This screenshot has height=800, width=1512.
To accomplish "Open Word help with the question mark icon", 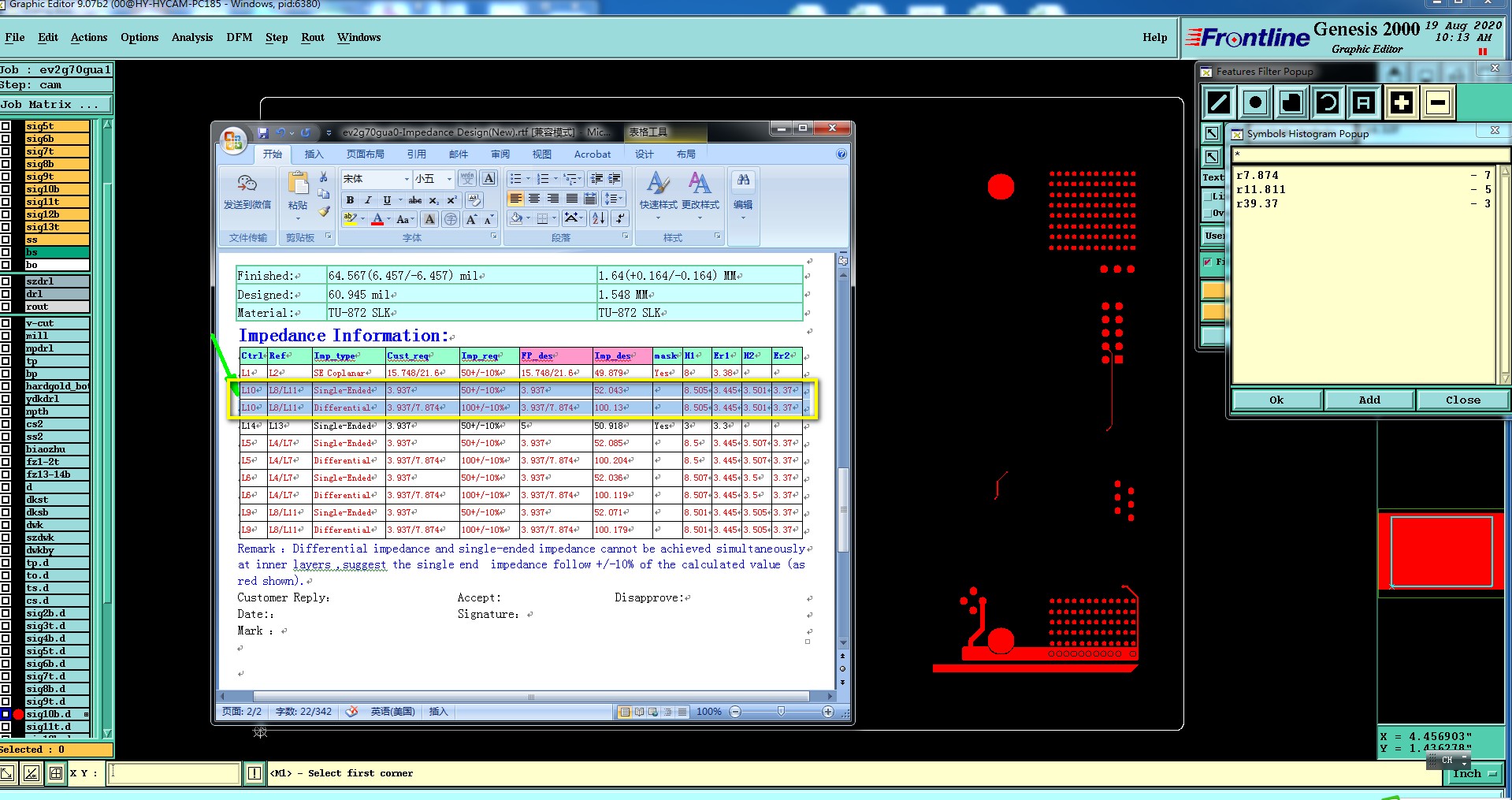I will (x=841, y=154).
